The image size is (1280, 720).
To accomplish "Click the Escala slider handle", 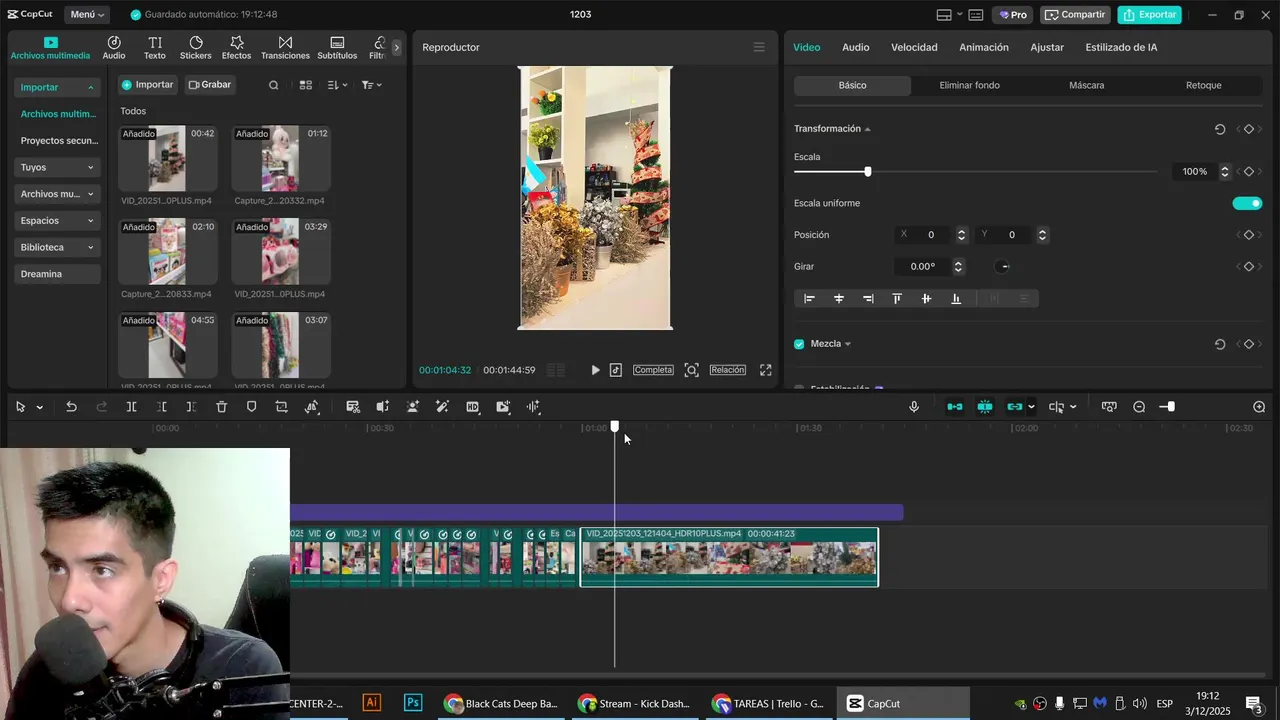I will [868, 172].
